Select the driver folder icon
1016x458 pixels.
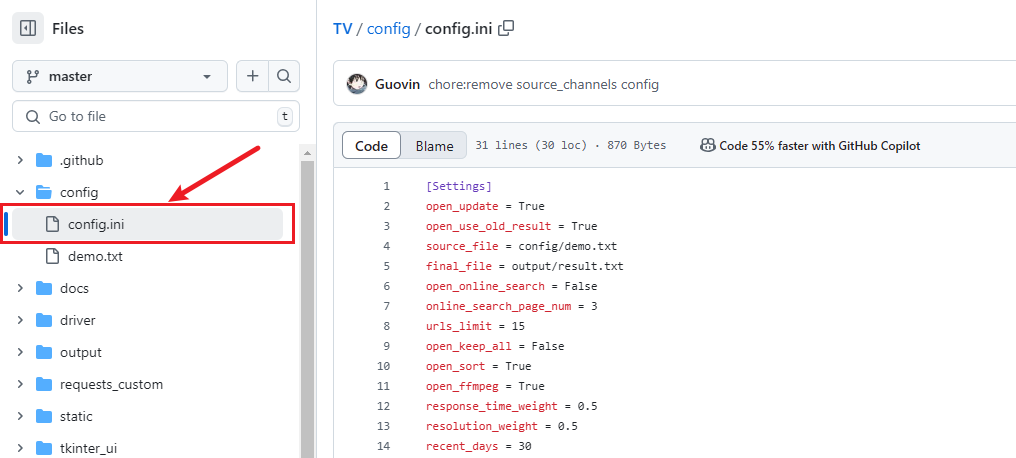pyautogui.click(x=43, y=320)
